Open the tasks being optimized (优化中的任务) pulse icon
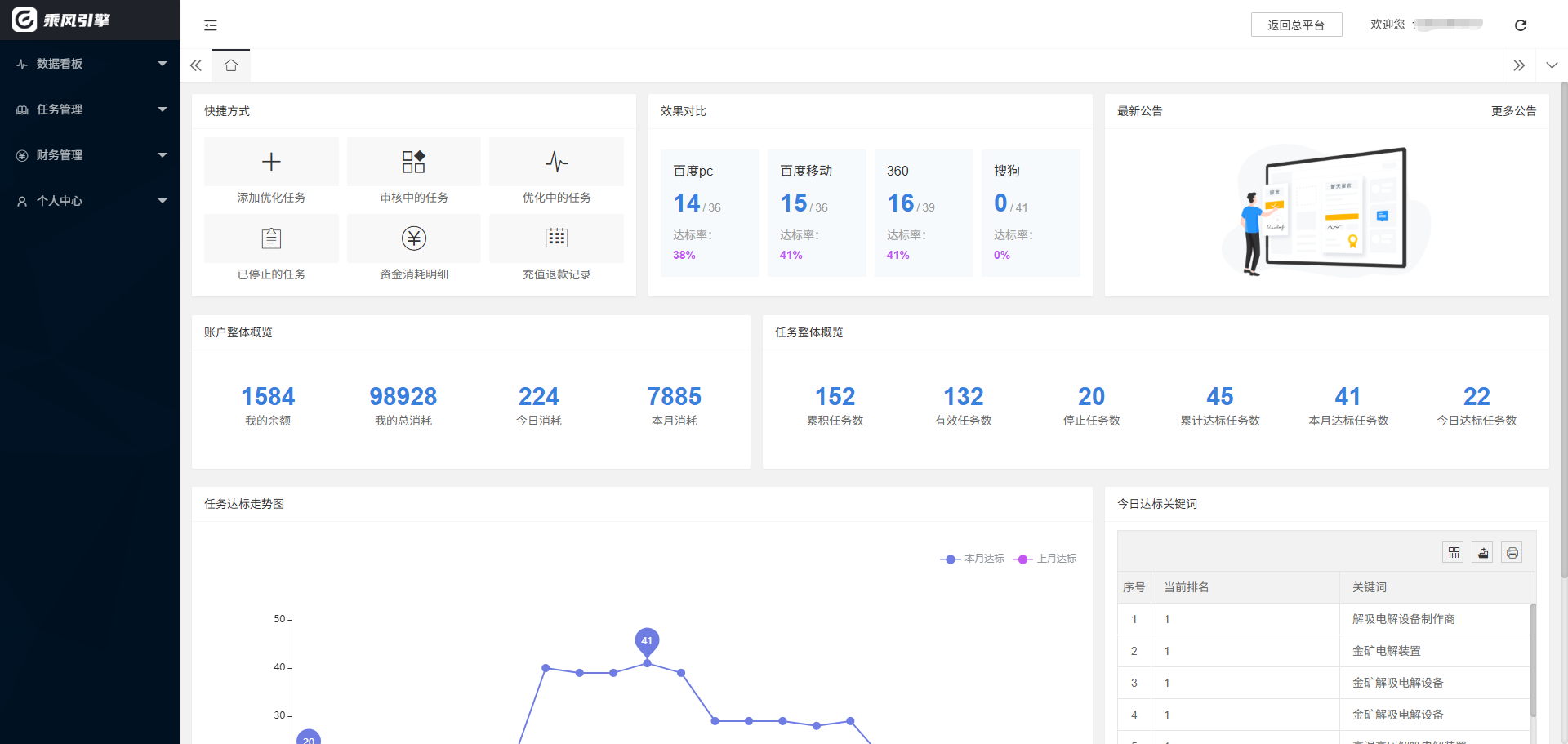The image size is (1568, 744). coord(556,162)
